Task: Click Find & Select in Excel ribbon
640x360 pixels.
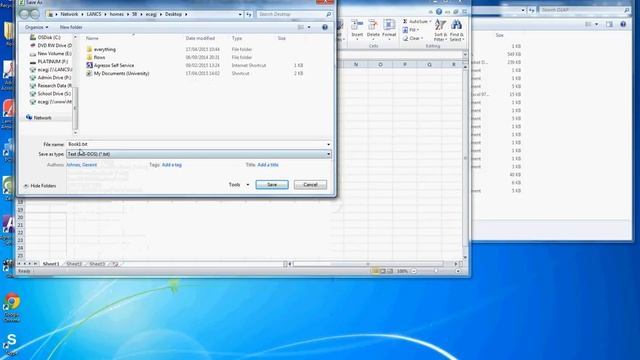Action: 456,30
